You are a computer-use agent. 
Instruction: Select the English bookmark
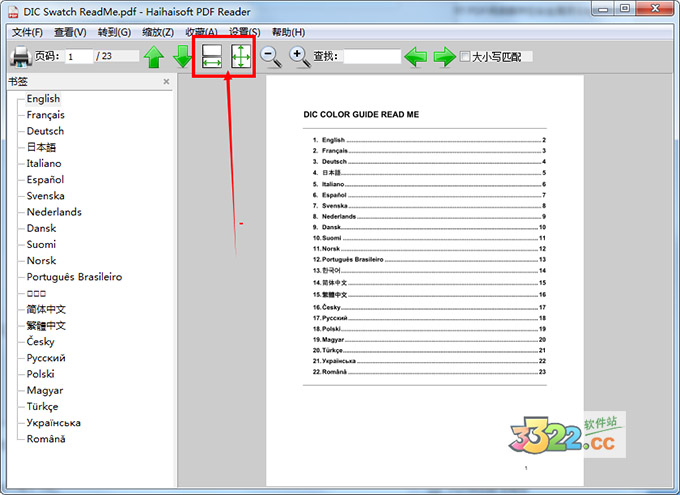tap(43, 99)
